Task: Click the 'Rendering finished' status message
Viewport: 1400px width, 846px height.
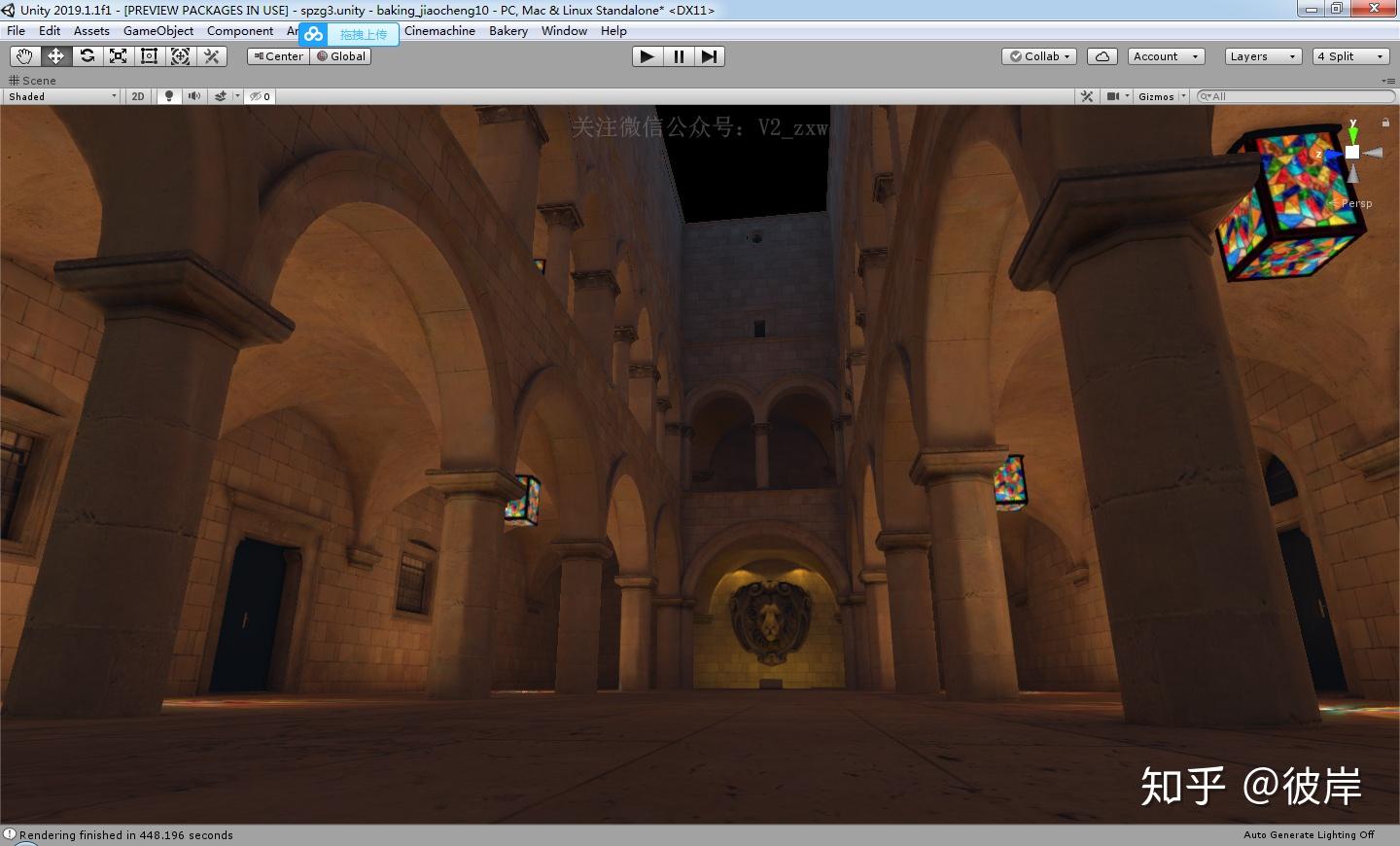Action: 126,835
